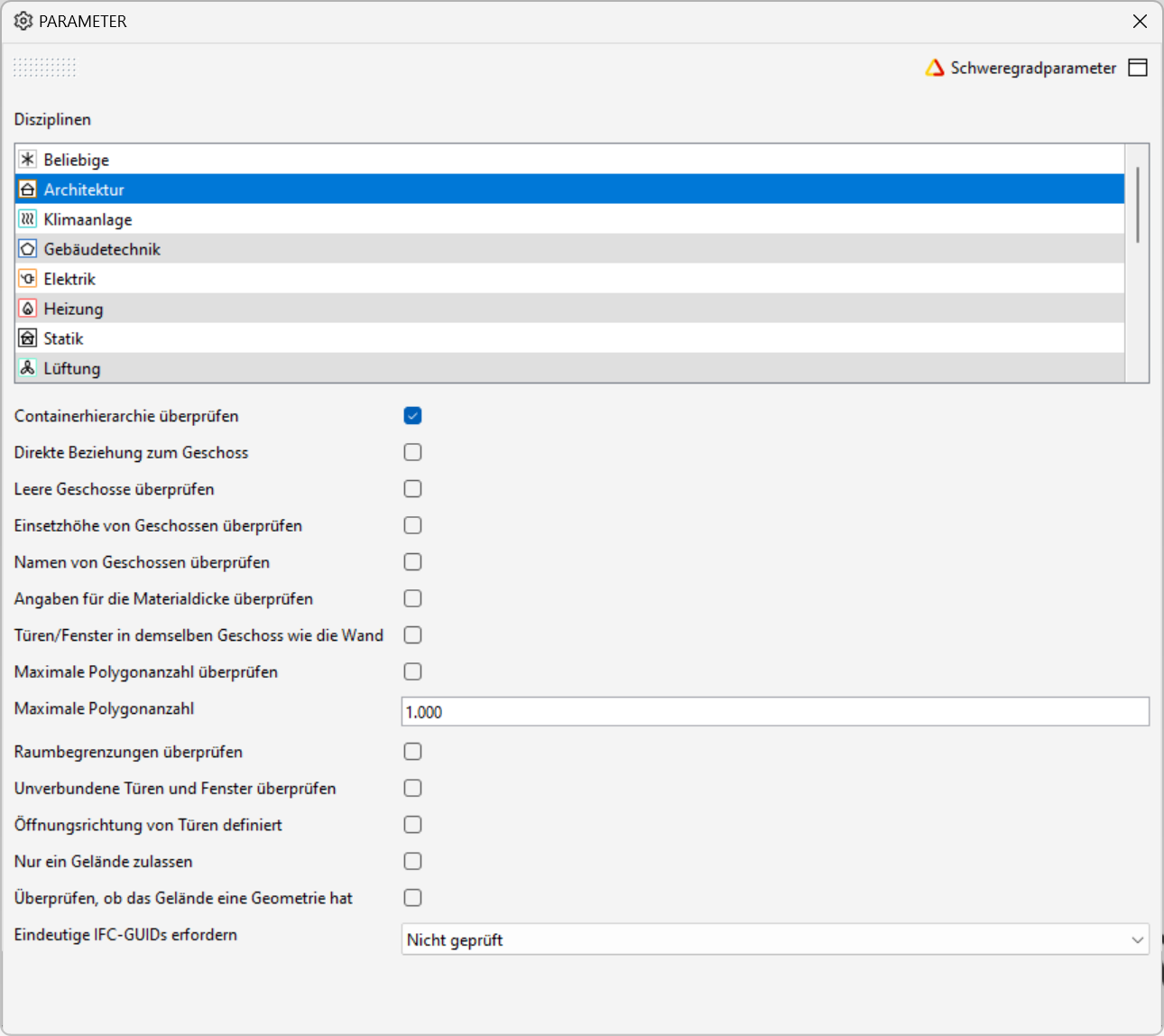1164x1036 pixels.
Task: Enable Unverbundene Türen und Fenster überprüfen
Action: [x=412, y=788]
